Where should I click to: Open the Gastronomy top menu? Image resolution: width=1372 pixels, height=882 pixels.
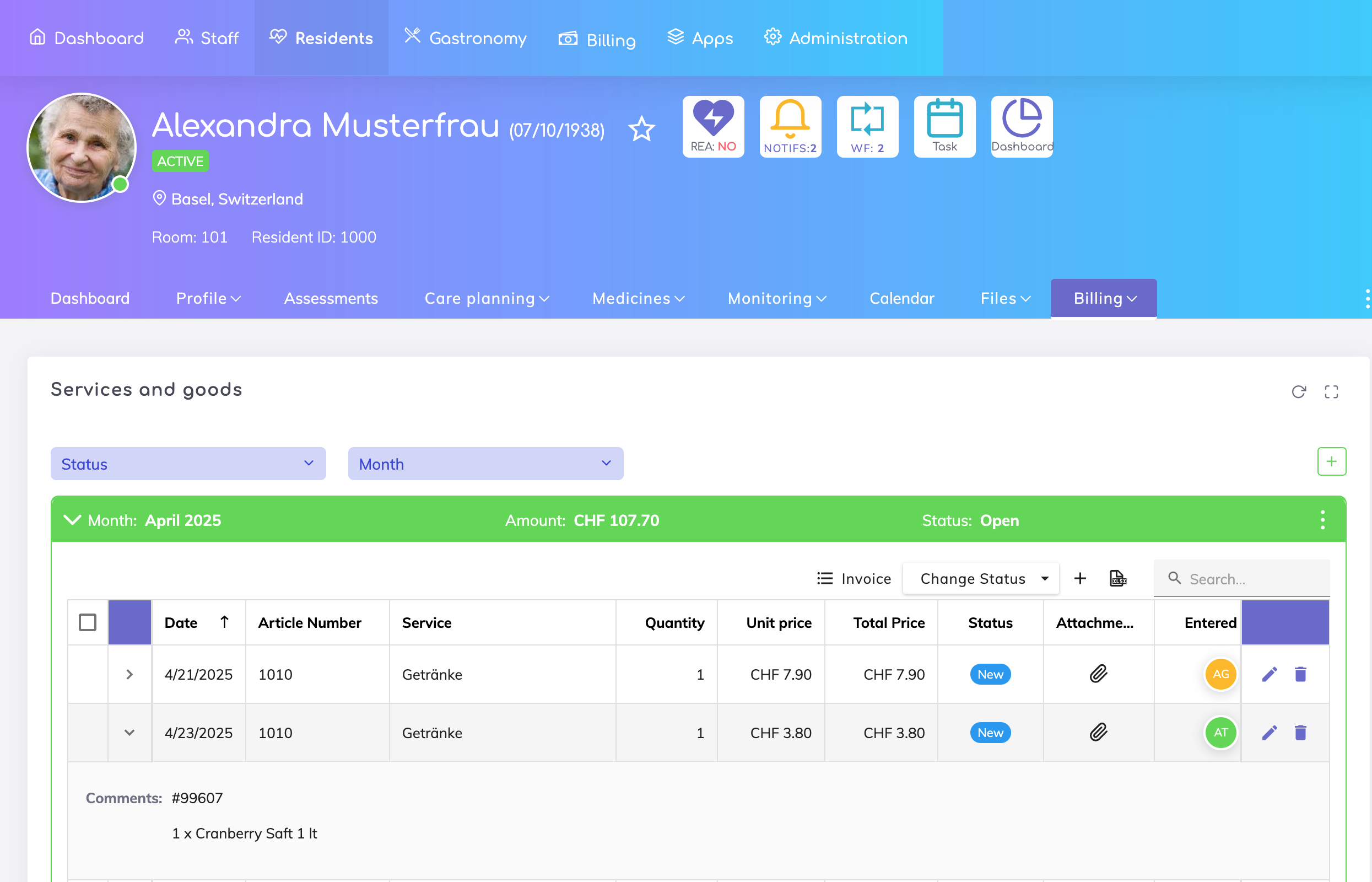pyautogui.click(x=466, y=38)
